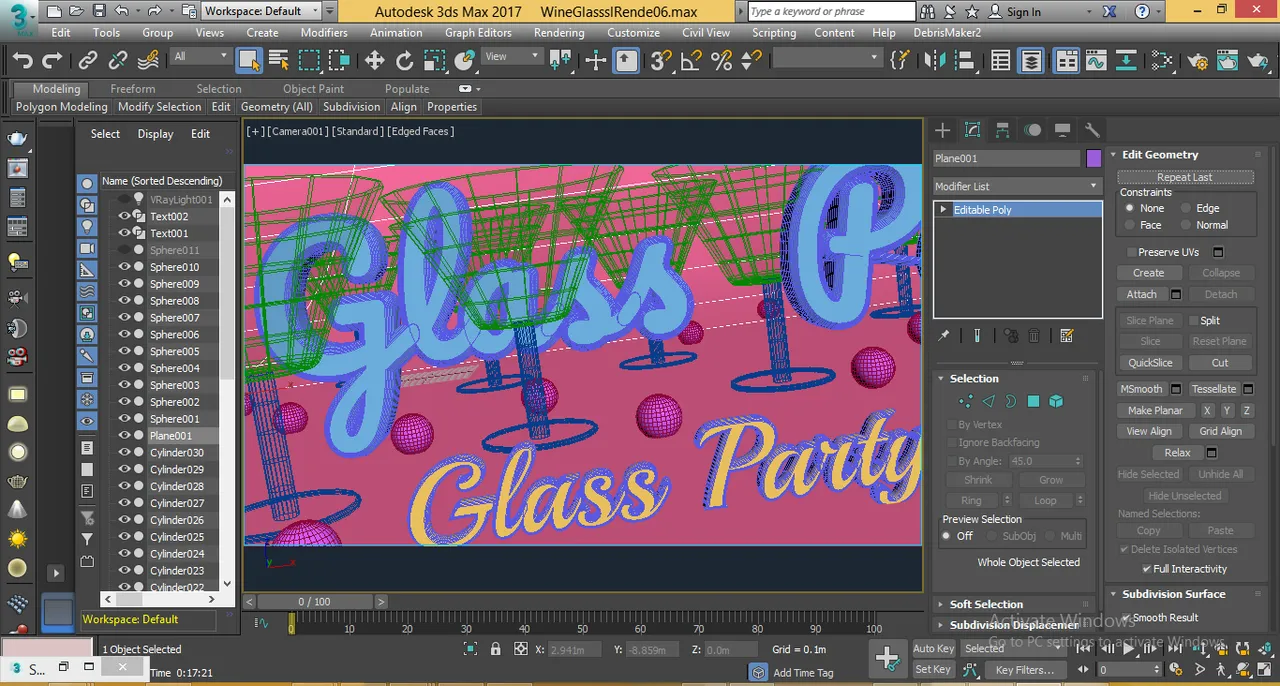
Task: Switch to the Object Paint ribbon tab
Action: click(x=313, y=89)
